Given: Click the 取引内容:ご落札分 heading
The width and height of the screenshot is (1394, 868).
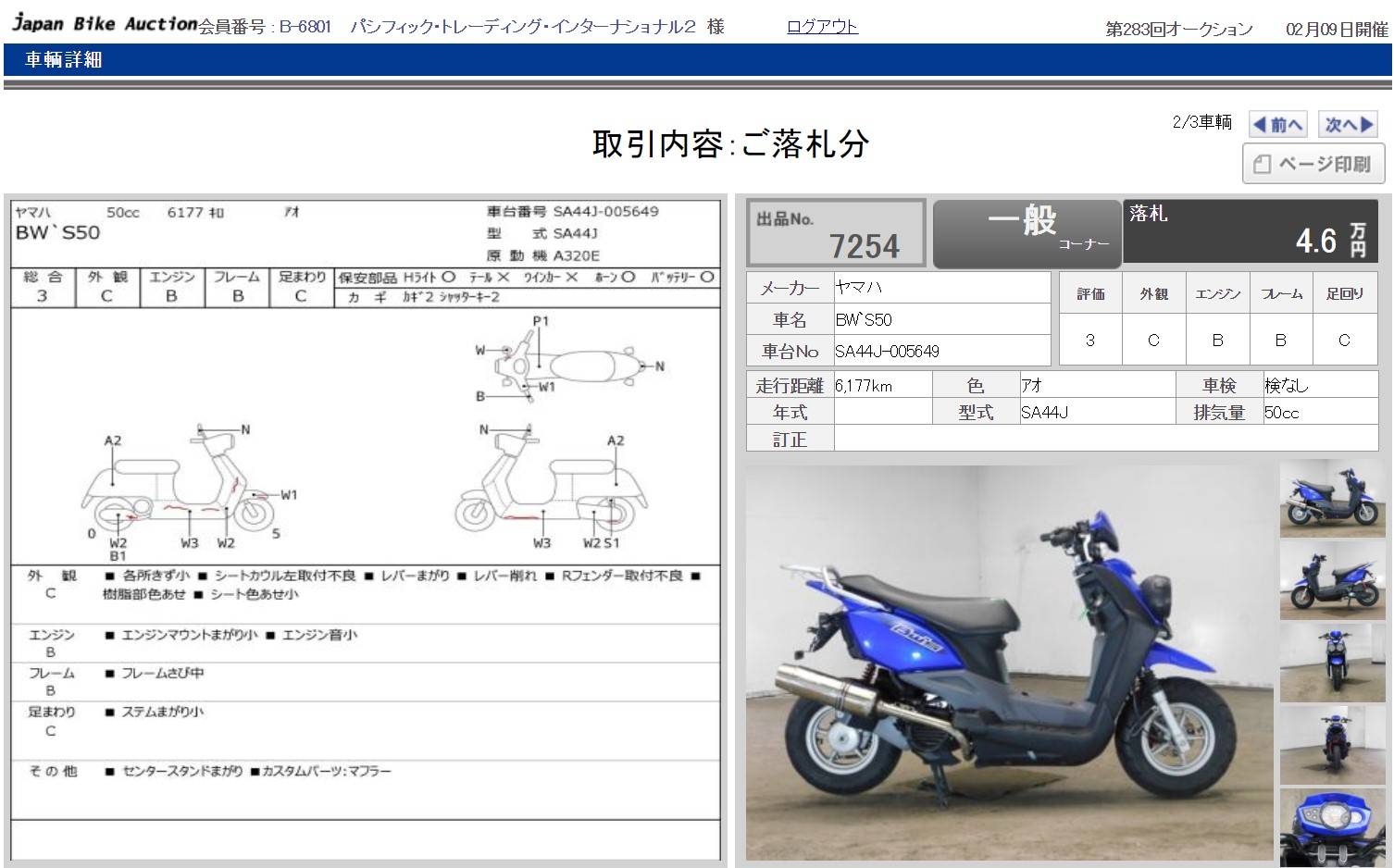Looking at the screenshot, I should pyautogui.click(x=731, y=143).
